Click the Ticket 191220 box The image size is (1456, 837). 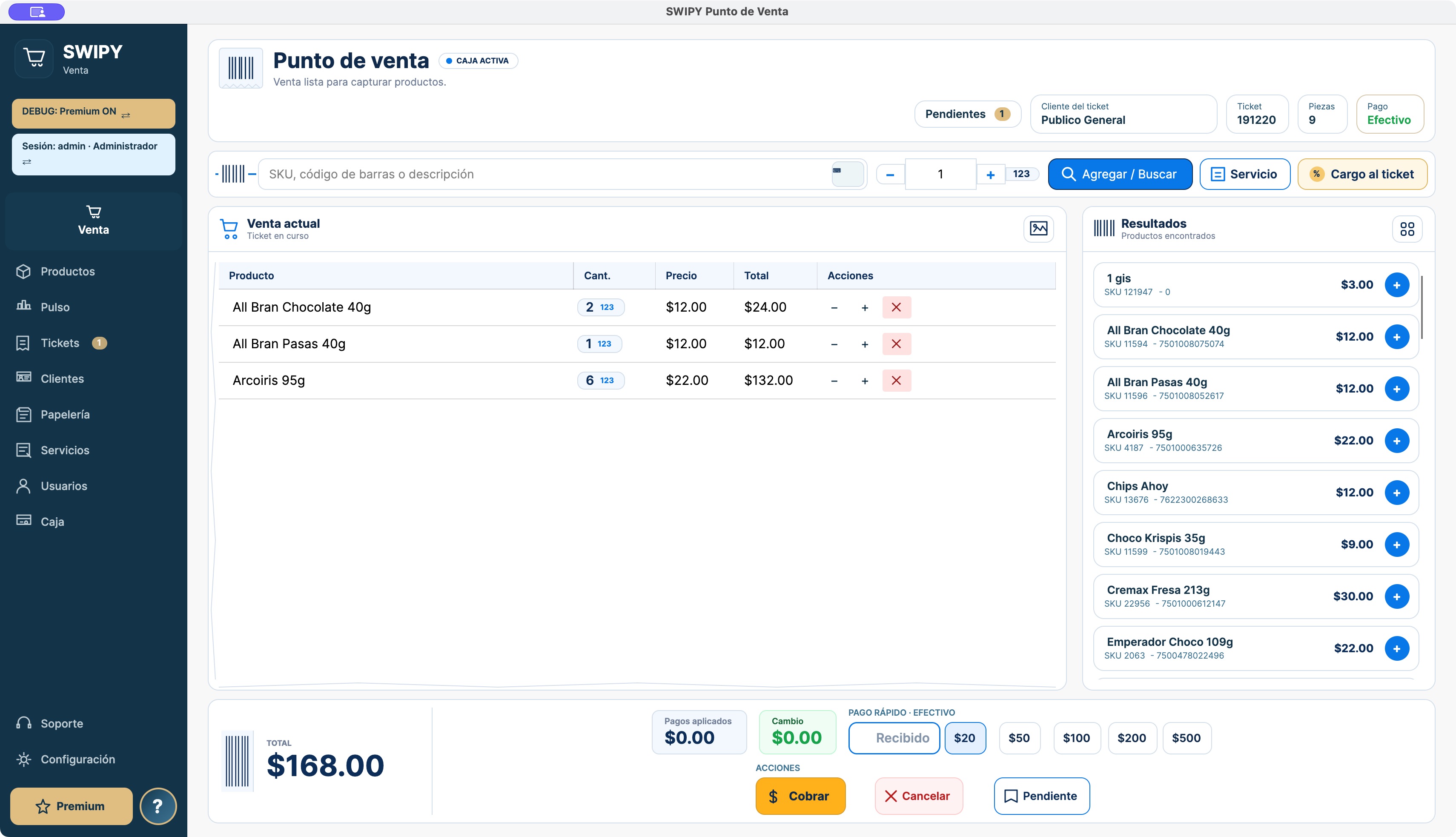(1256, 114)
